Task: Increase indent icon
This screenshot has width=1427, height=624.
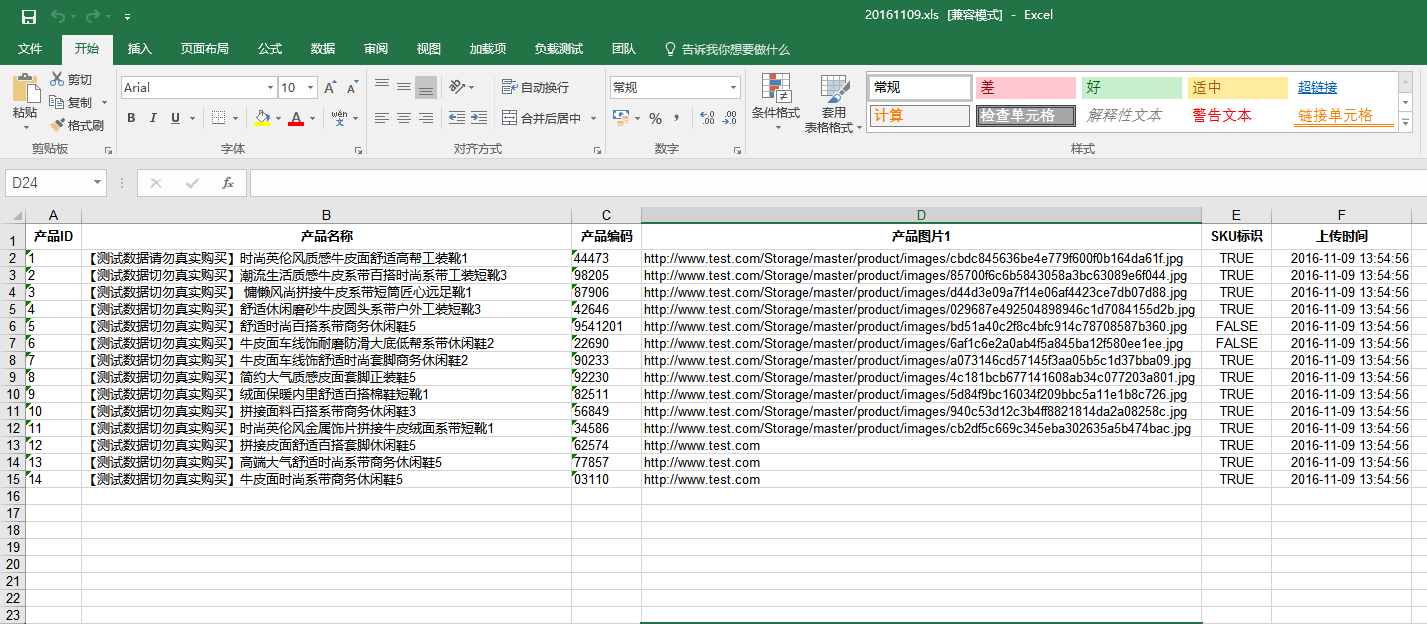Action: click(x=478, y=118)
